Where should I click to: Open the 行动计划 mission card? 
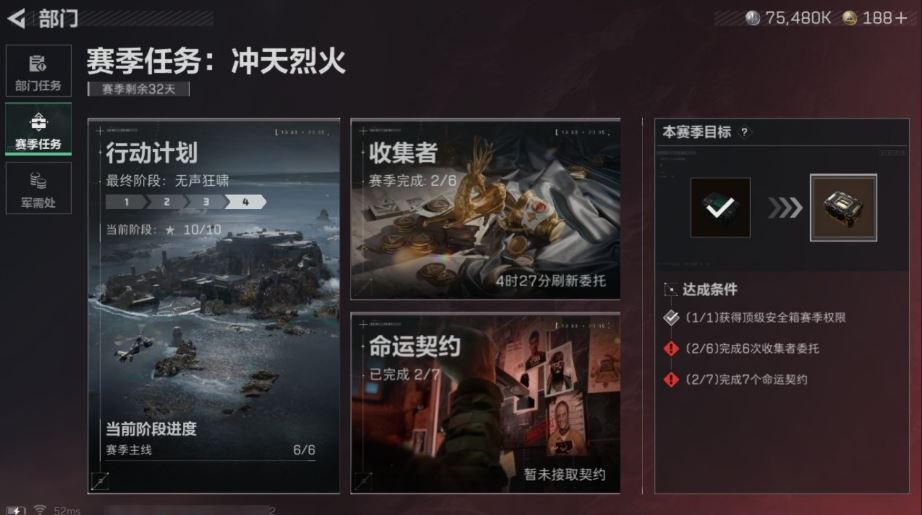(213, 306)
